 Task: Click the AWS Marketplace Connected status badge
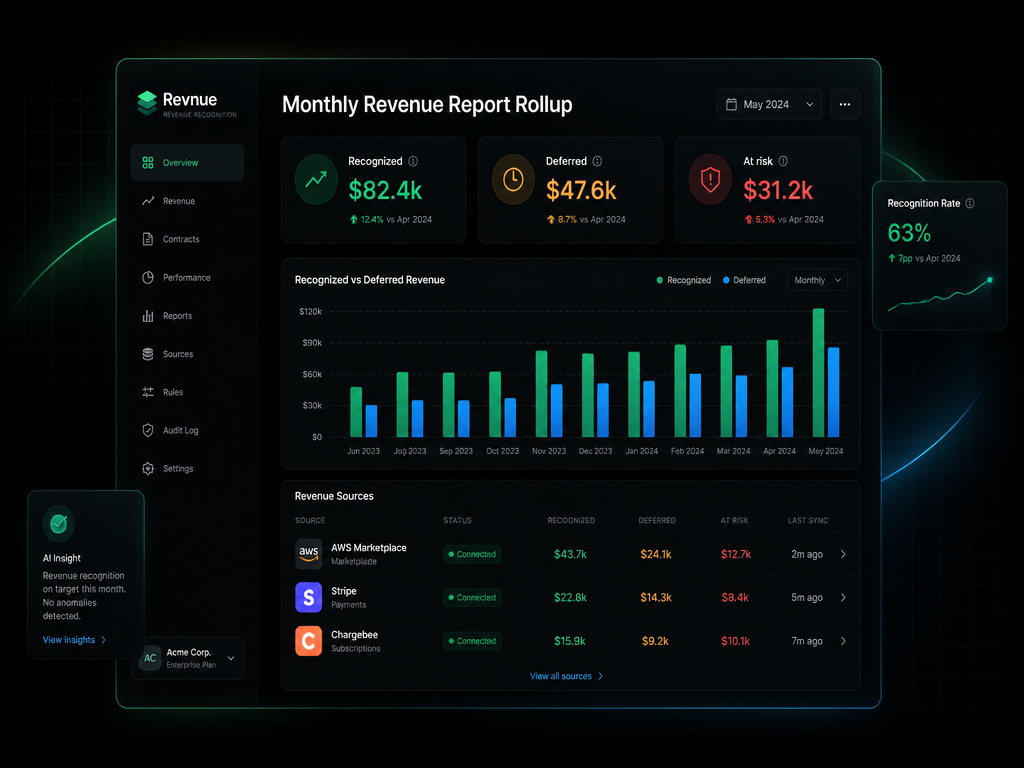(472, 554)
